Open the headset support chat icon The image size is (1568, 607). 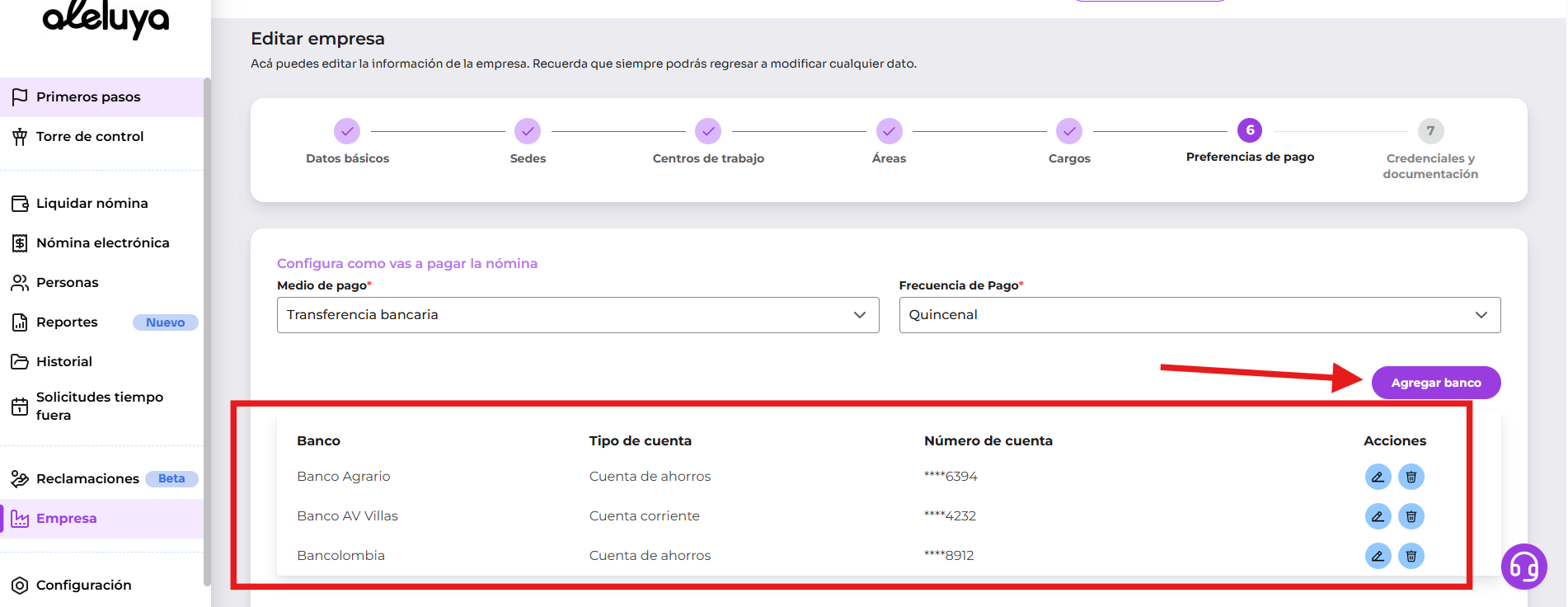click(1523, 567)
